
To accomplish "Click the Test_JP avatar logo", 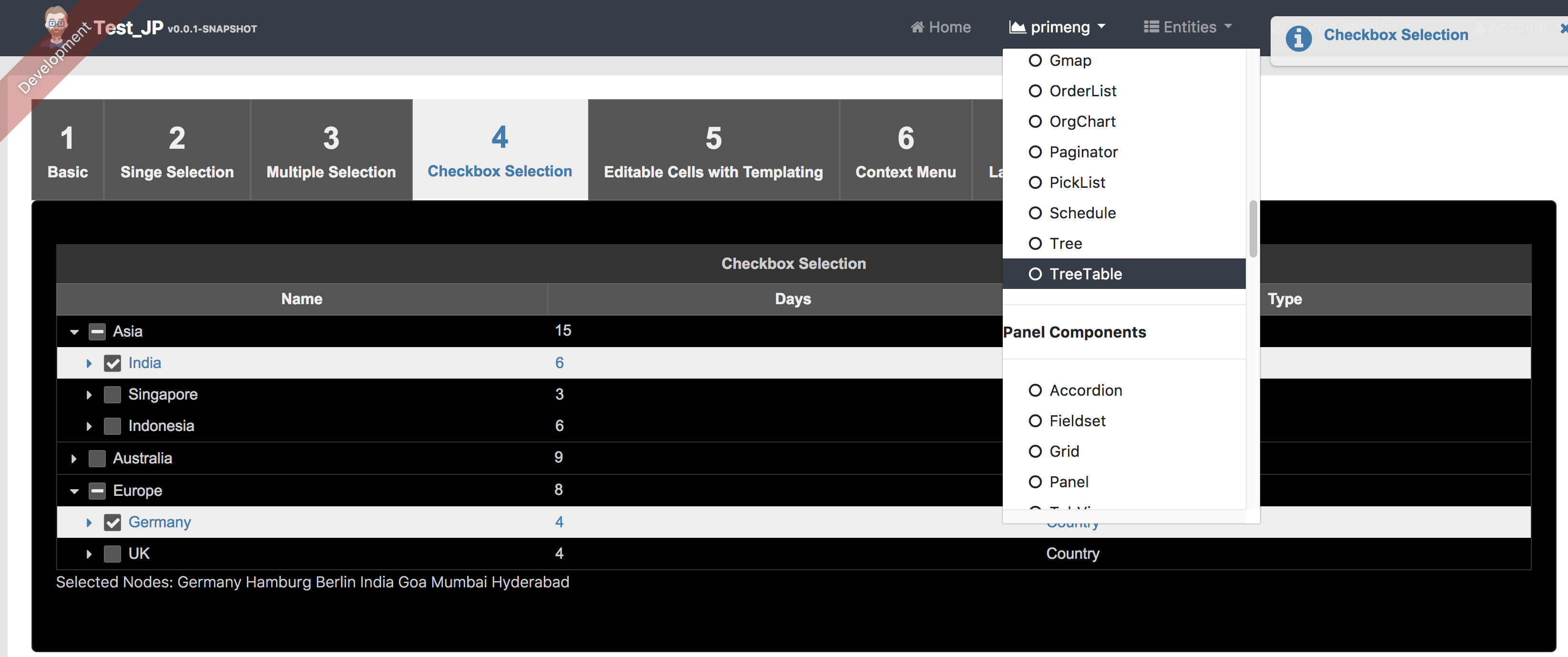I will [x=56, y=26].
